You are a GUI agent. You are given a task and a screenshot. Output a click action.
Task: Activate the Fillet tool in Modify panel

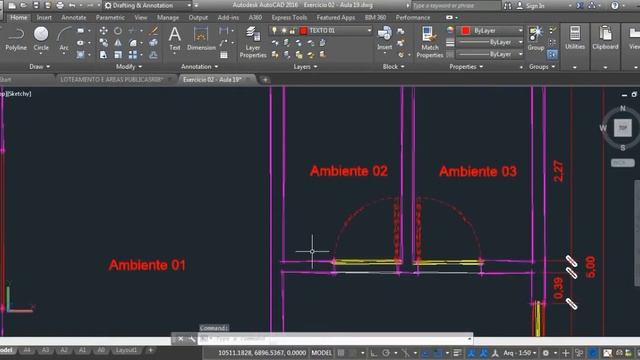pyautogui.click(x=133, y=42)
